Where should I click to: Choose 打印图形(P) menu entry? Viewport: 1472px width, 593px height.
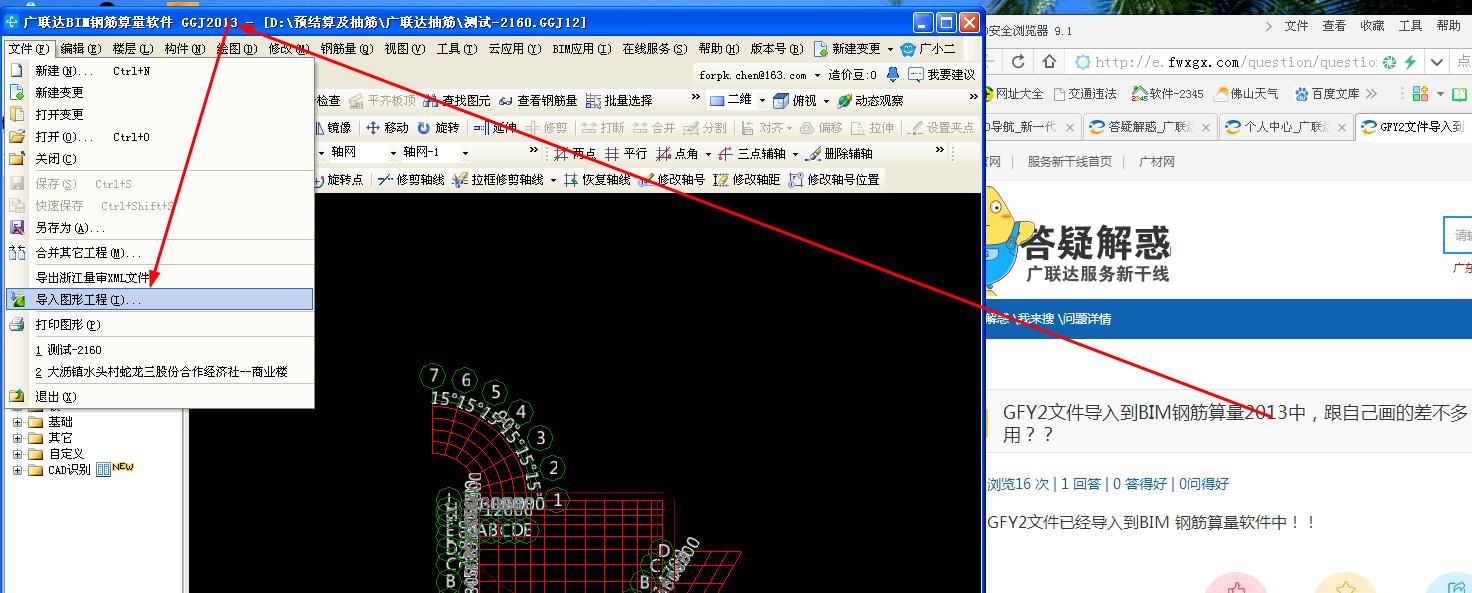(x=160, y=324)
